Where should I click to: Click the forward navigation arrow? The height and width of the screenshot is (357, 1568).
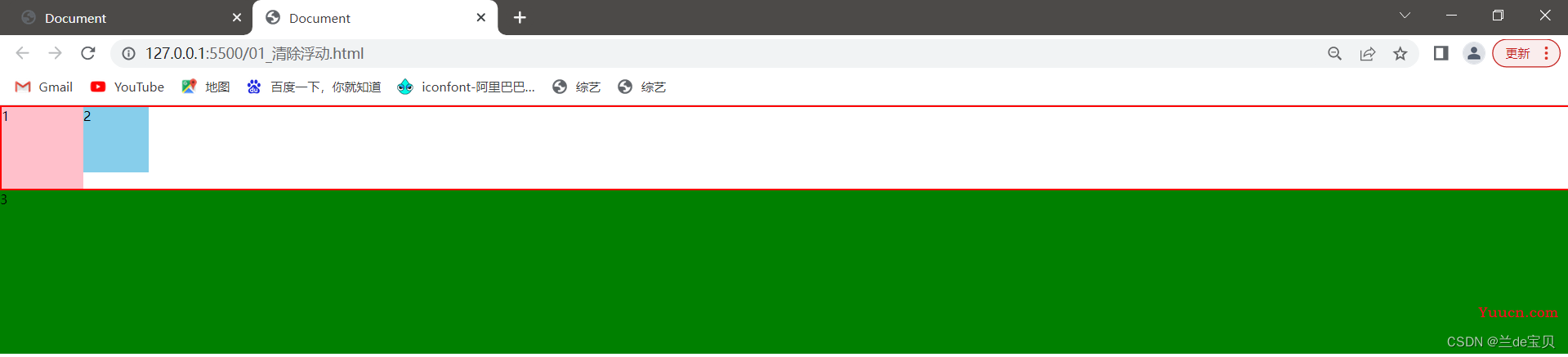pos(55,53)
